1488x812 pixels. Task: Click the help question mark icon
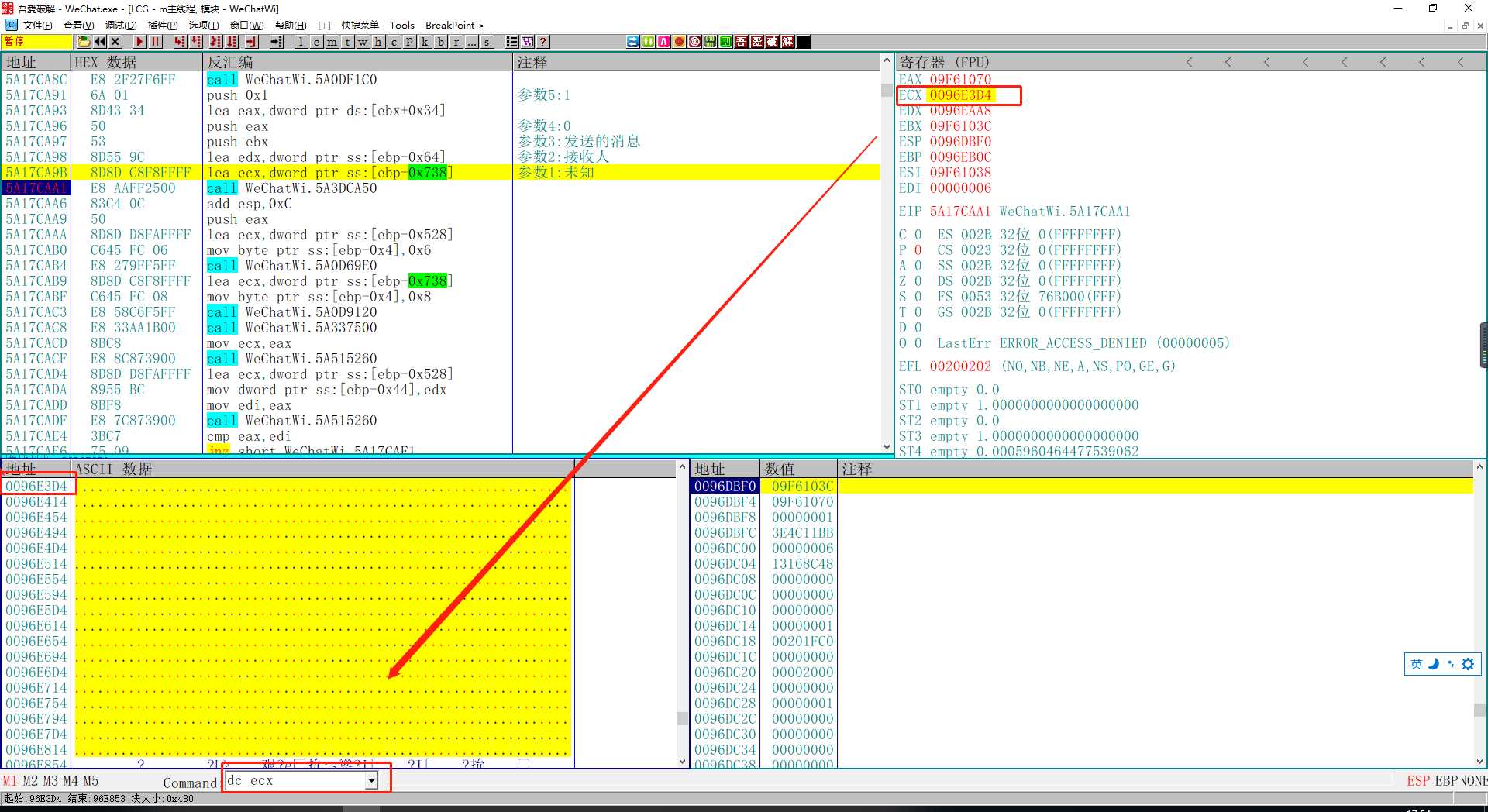coord(543,42)
